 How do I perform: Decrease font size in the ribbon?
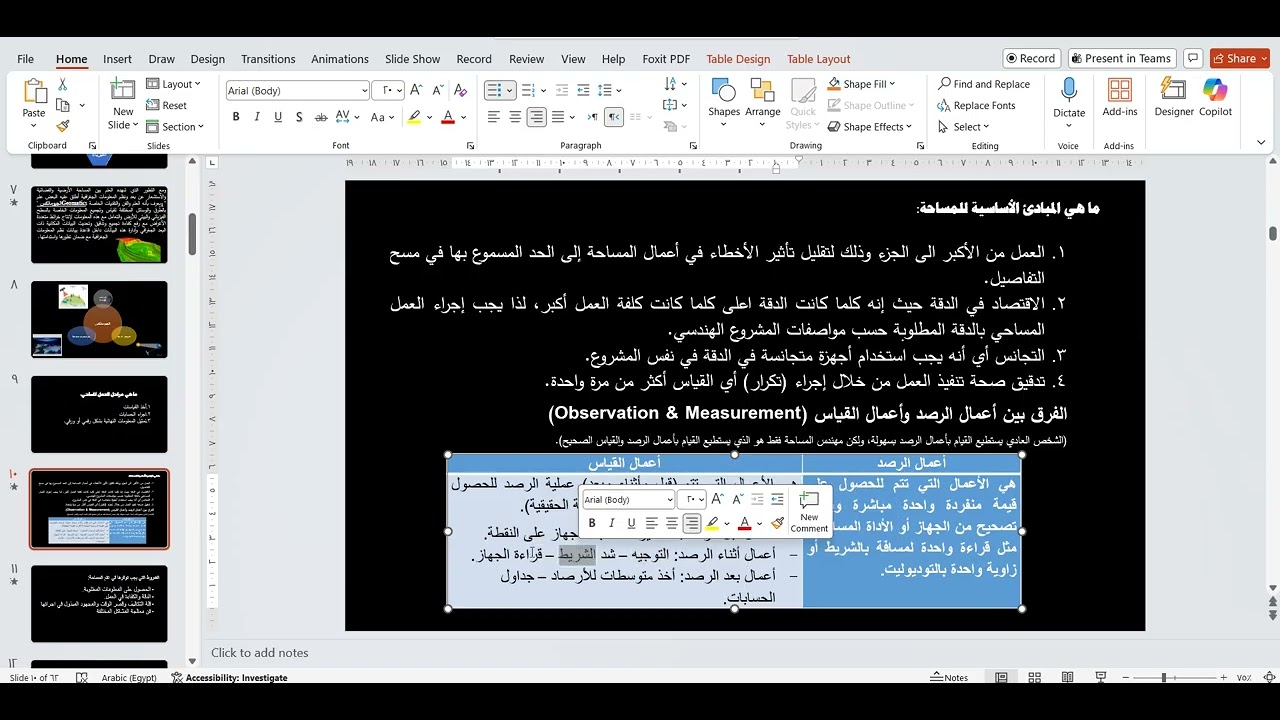tap(437, 90)
